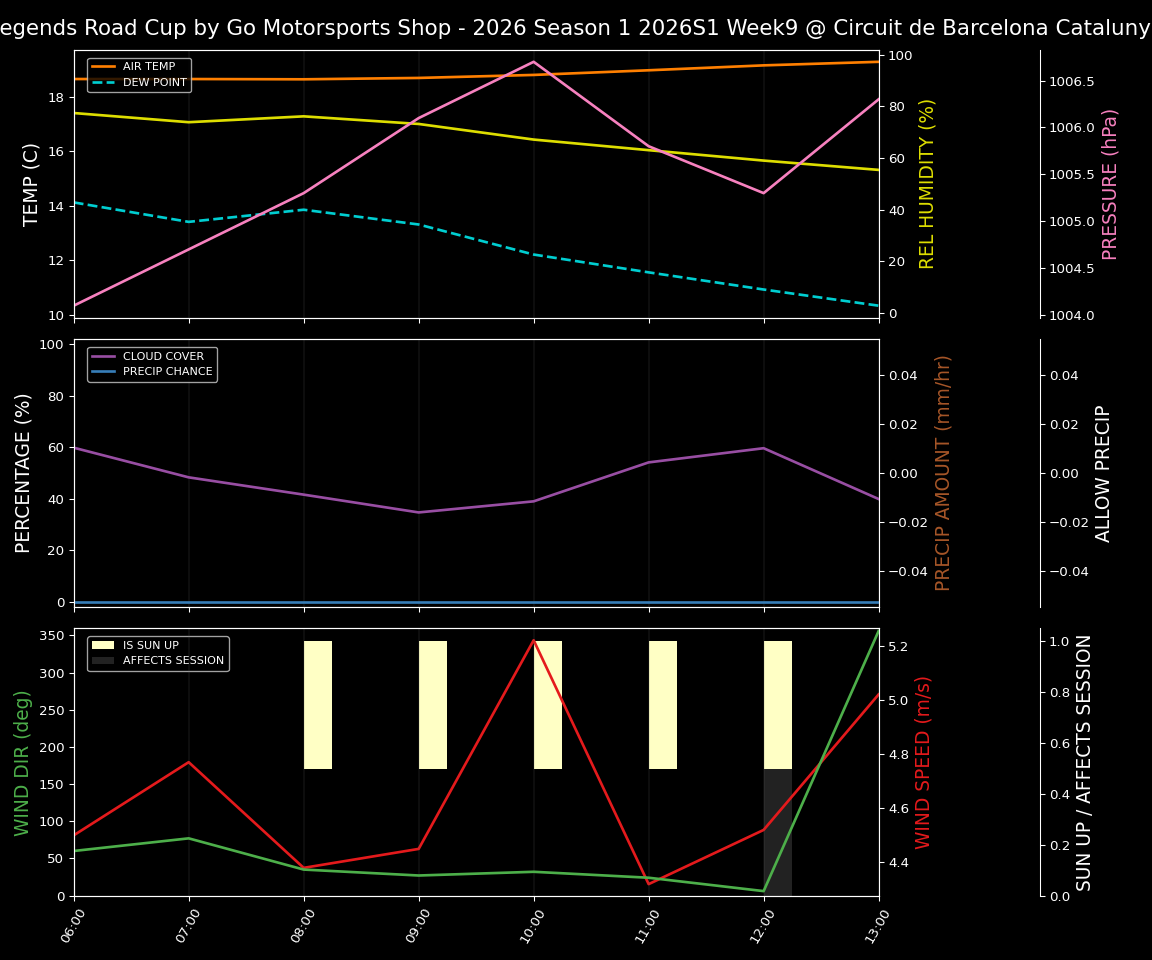Select the AFFECTS SESSION dark swatch

[x=101, y=662]
